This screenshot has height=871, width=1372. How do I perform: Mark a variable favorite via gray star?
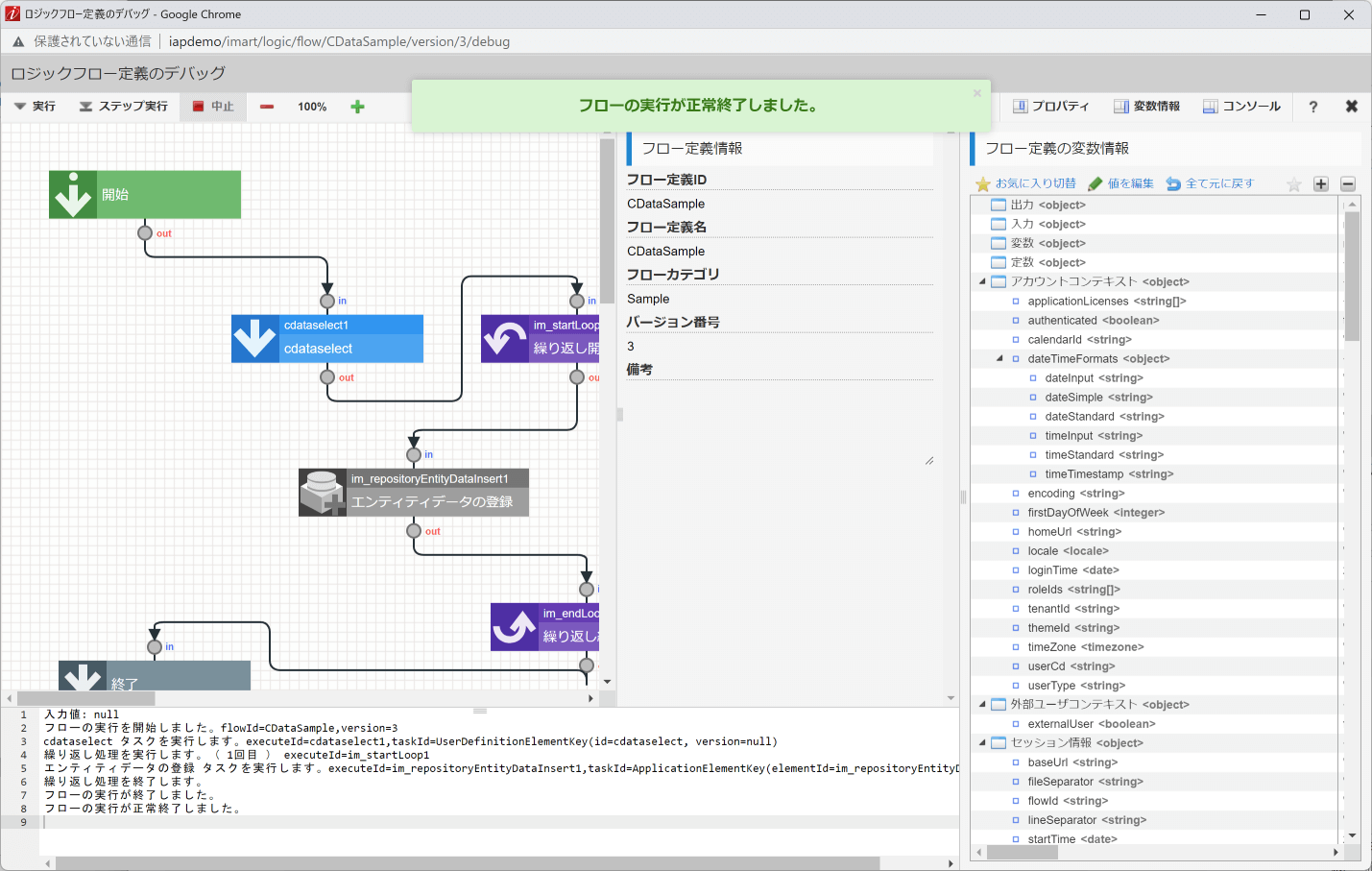point(1293,183)
